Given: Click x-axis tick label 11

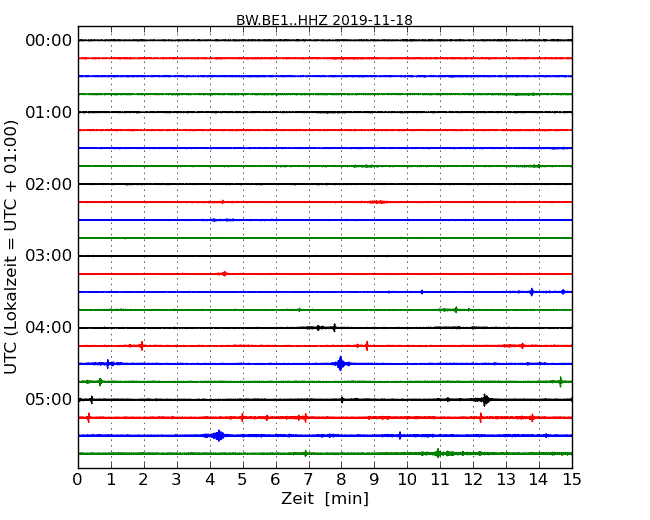Looking at the screenshot, I should pyautogui.click(x=440, y=479).
